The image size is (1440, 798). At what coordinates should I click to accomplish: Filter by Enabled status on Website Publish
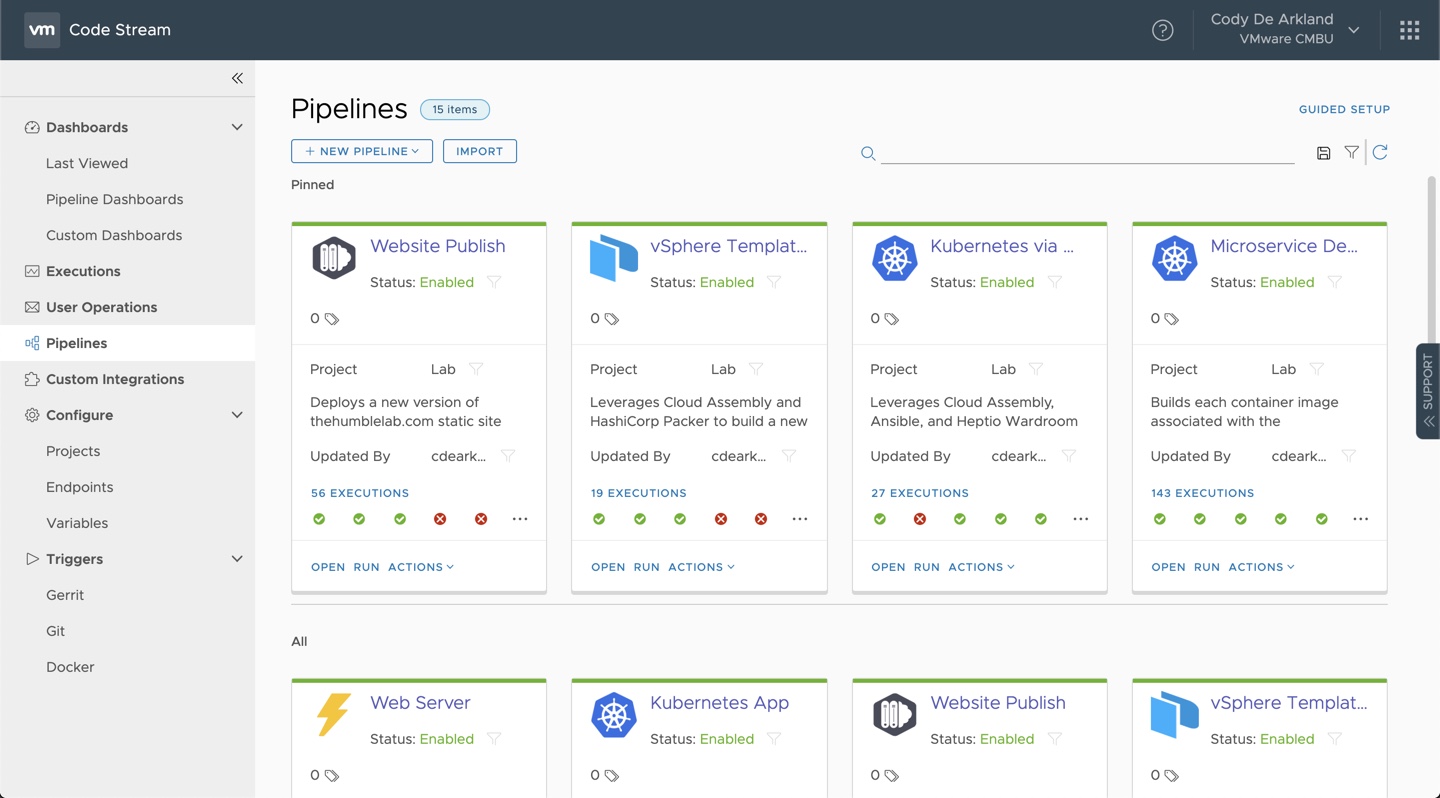(494, 282)
